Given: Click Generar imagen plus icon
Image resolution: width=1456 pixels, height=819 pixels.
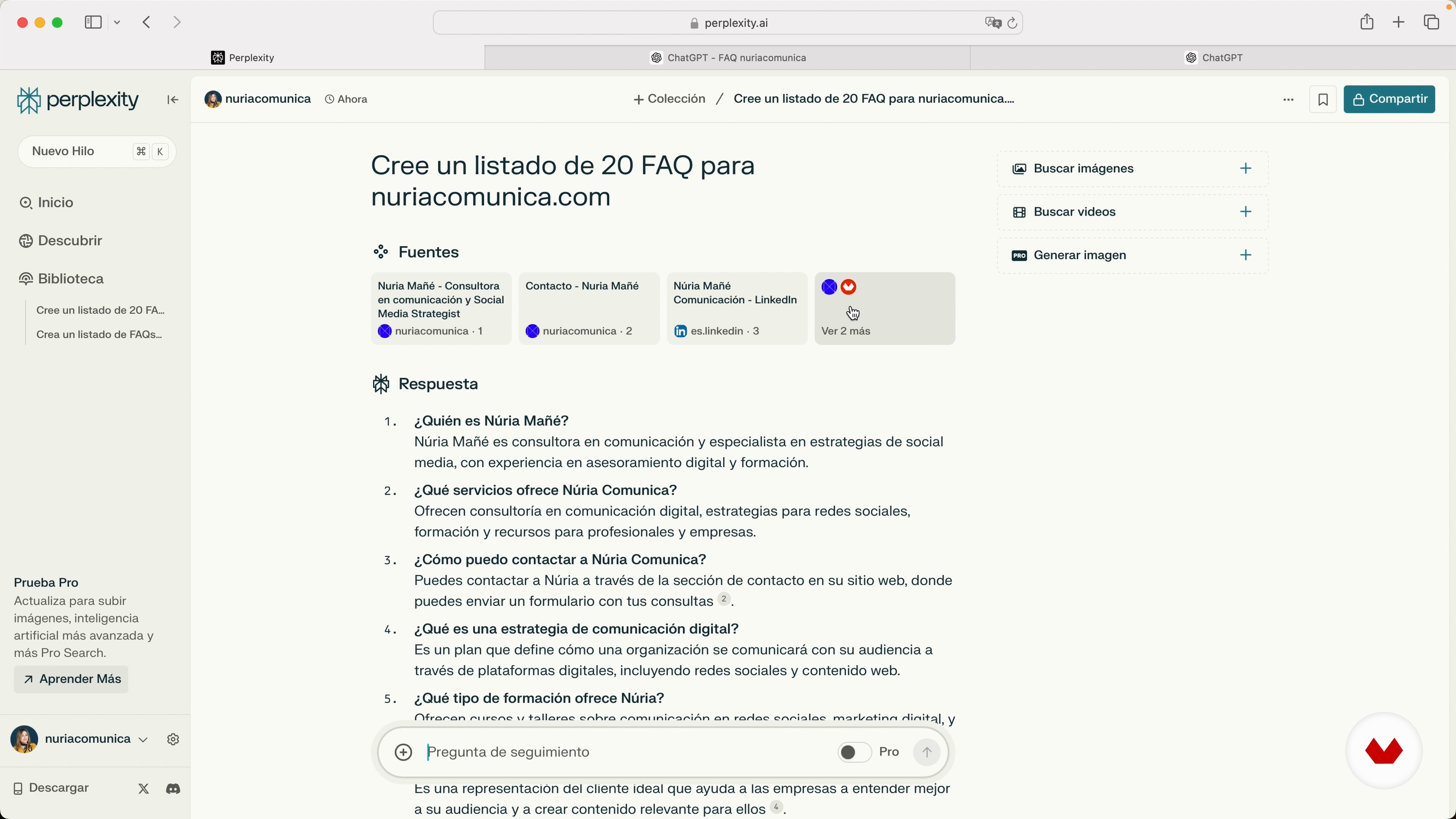Looking at the screenshot, I should click(1246, 256).
